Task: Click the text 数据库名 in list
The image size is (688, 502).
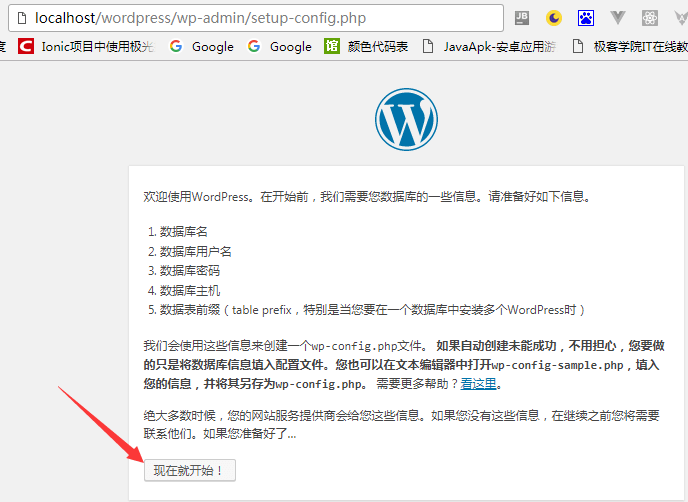Action: [183, 232]
